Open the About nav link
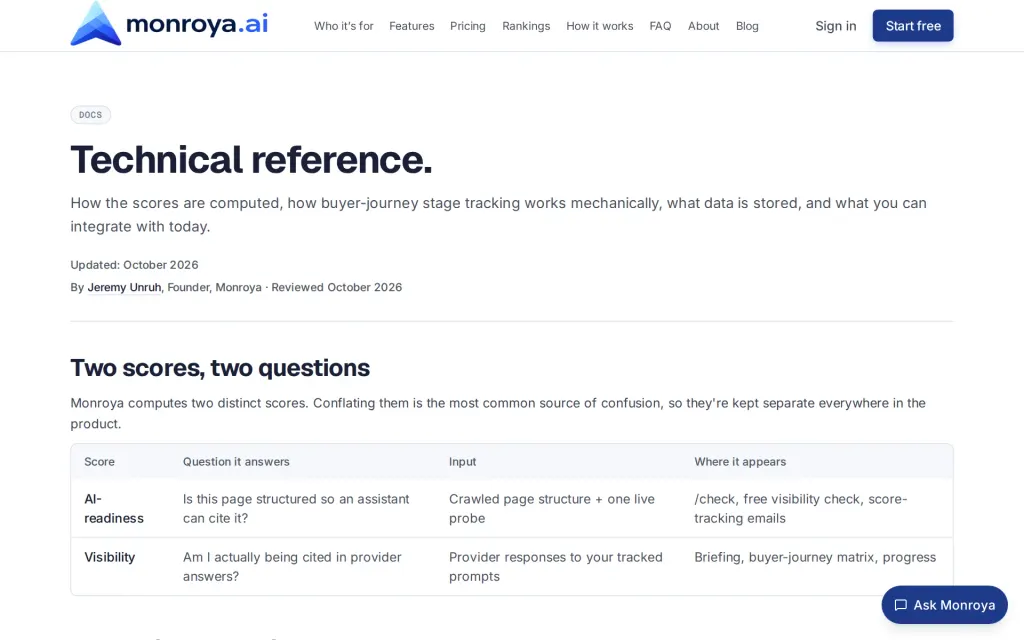This screenshot has width=1024, height=640. pyautogui.click(x=703, y=26)
